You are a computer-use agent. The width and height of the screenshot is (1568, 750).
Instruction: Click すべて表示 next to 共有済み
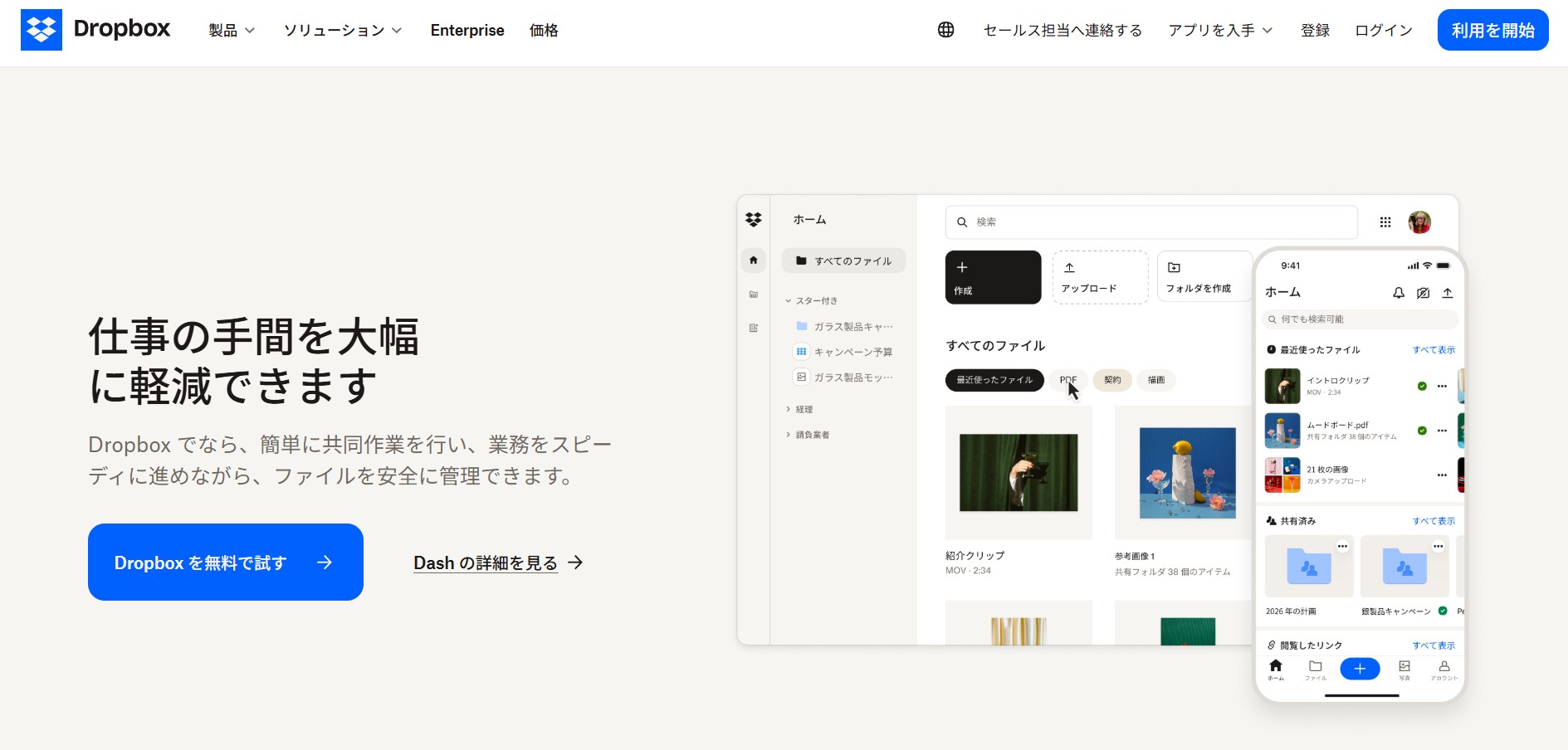pyautogui.click(x=1434, y=521)
